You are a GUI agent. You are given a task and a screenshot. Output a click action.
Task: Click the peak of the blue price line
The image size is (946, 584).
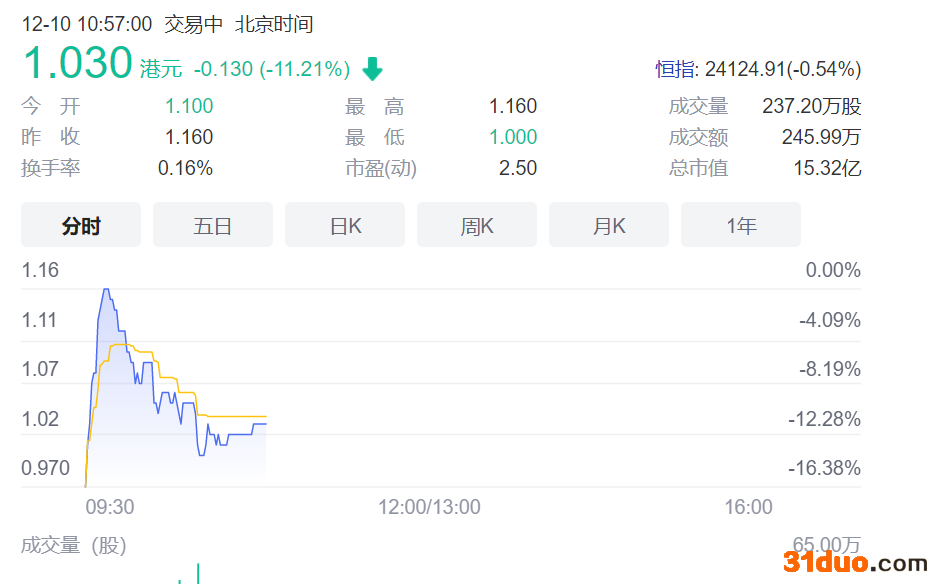[x=106, y=290]
